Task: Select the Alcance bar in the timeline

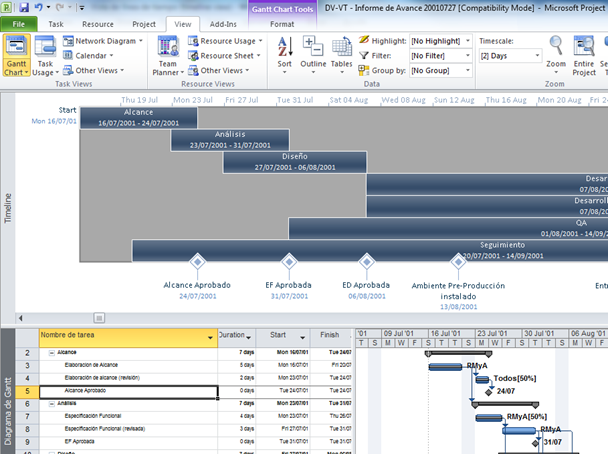Action: coord(138,118)
